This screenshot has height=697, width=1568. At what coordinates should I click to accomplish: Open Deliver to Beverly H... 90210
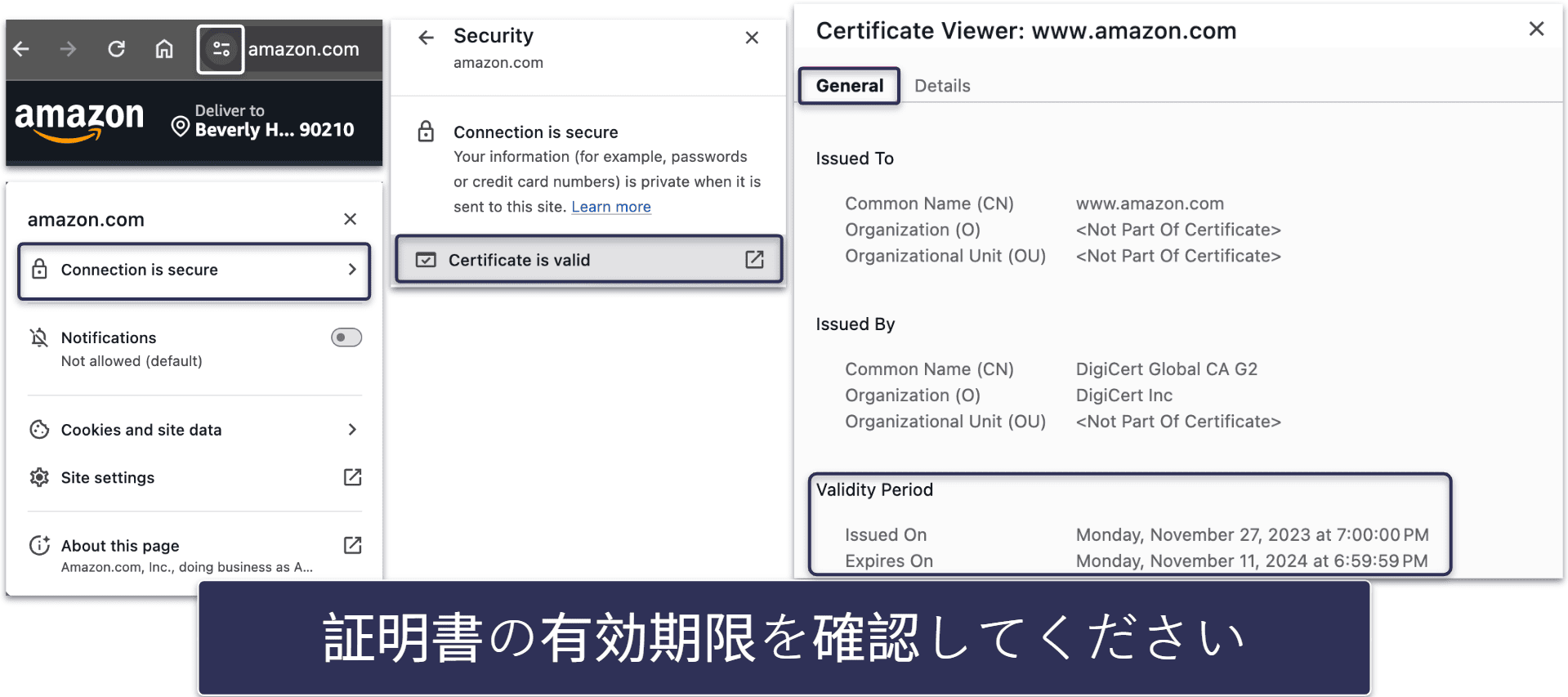click(263, 121)
